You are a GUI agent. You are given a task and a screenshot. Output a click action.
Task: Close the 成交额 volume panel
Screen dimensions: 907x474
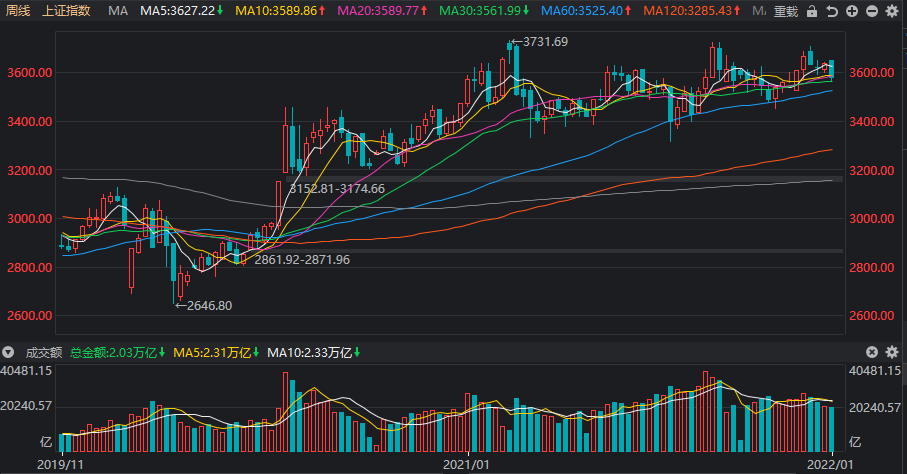coord(872,352)
